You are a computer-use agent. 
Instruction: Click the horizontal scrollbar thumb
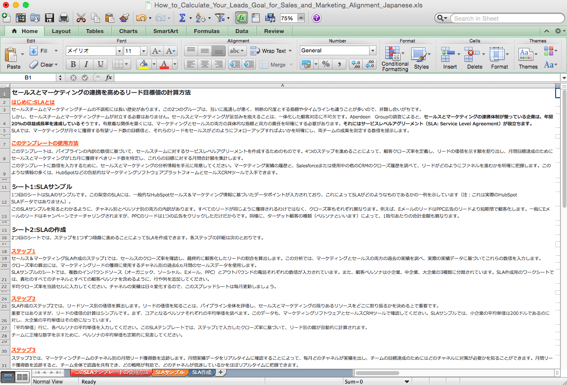point(378,373)
